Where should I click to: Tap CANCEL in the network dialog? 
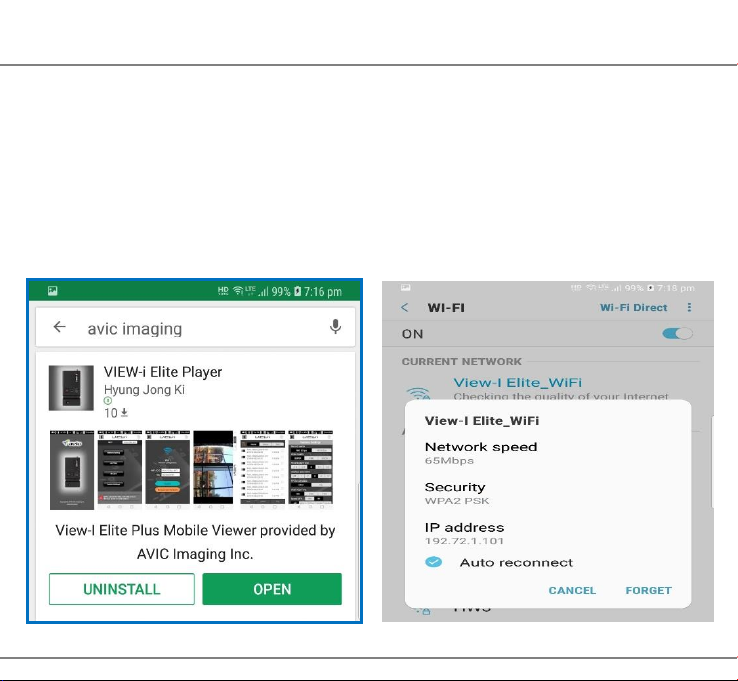pos(572,590)
